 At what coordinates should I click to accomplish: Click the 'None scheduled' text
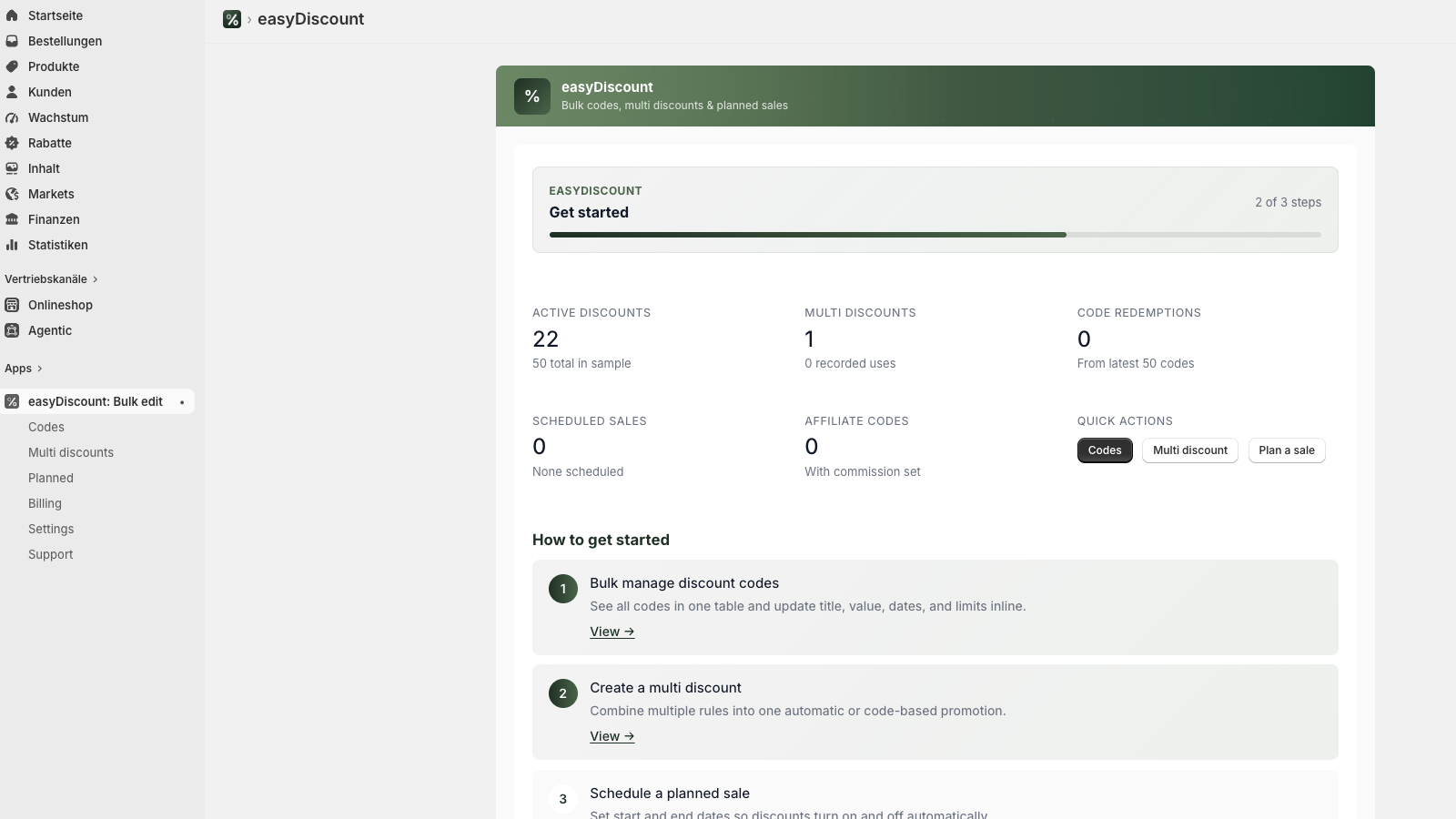click(578, 471)
